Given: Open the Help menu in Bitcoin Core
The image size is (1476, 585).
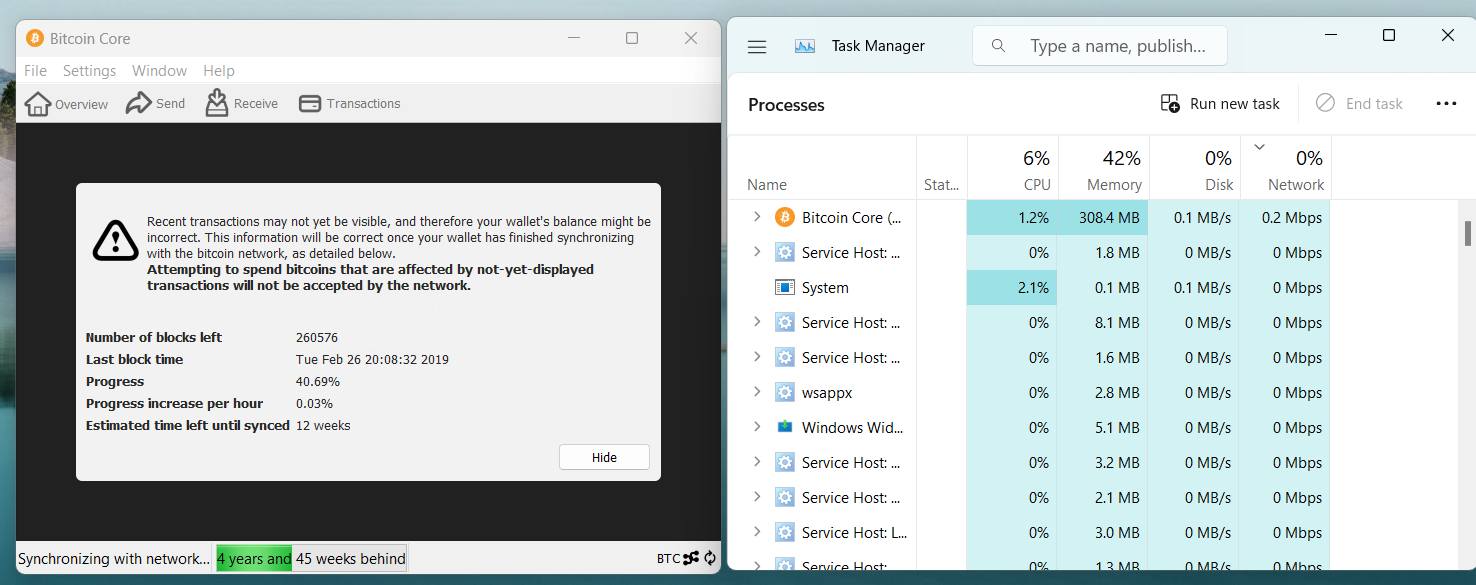Looking at the screenshot, I should click(x=218, y=71).
